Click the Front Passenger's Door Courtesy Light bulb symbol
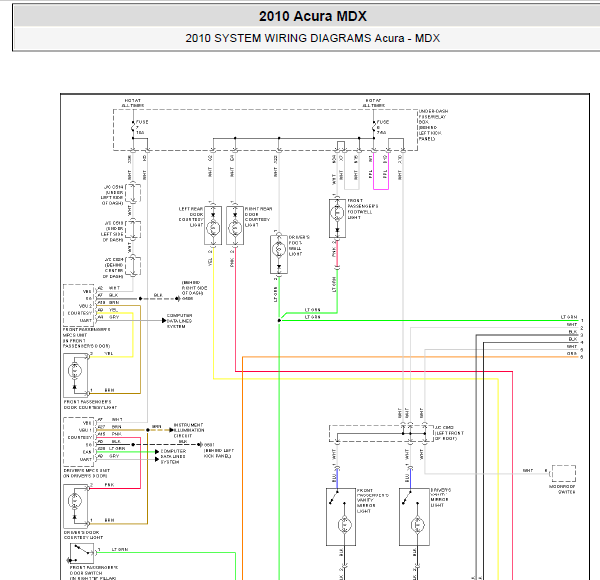600x580 pixels. tap(75, 370)
